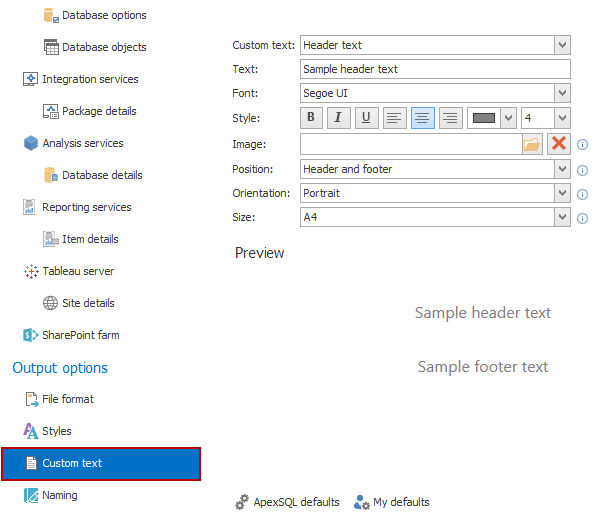Click the Database objects table icon
This screenshot has height=518, width=604.
coord(51,47)
